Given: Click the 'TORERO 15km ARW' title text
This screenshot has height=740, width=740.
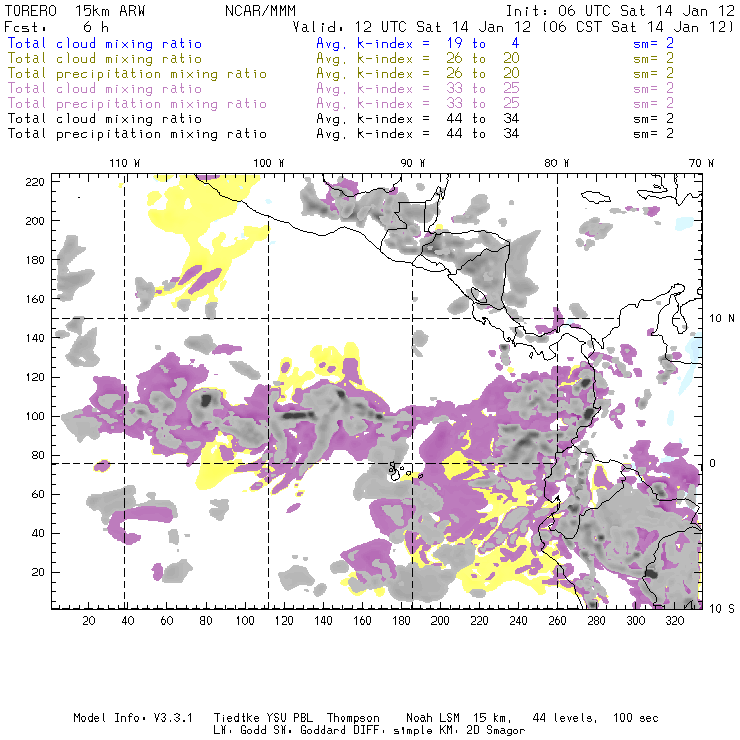Looking at the screenshot, I should (x=75, y=11).
